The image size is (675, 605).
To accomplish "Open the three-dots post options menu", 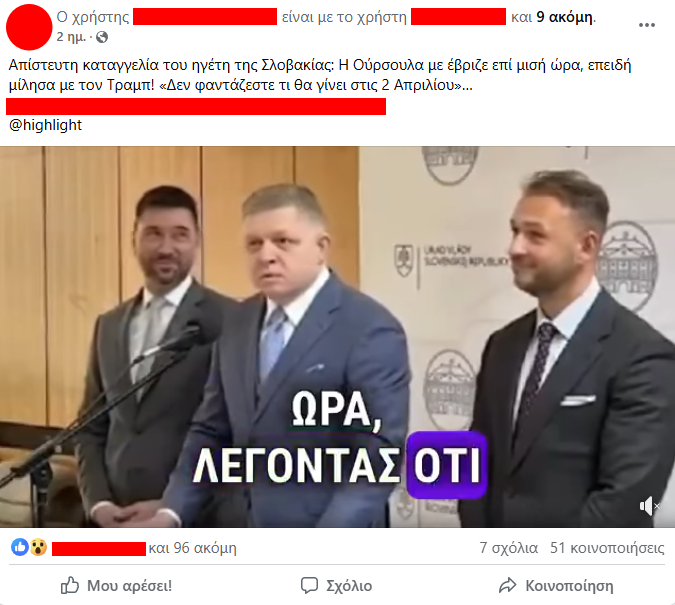I will pyautogui.click(x=647, y=25).
